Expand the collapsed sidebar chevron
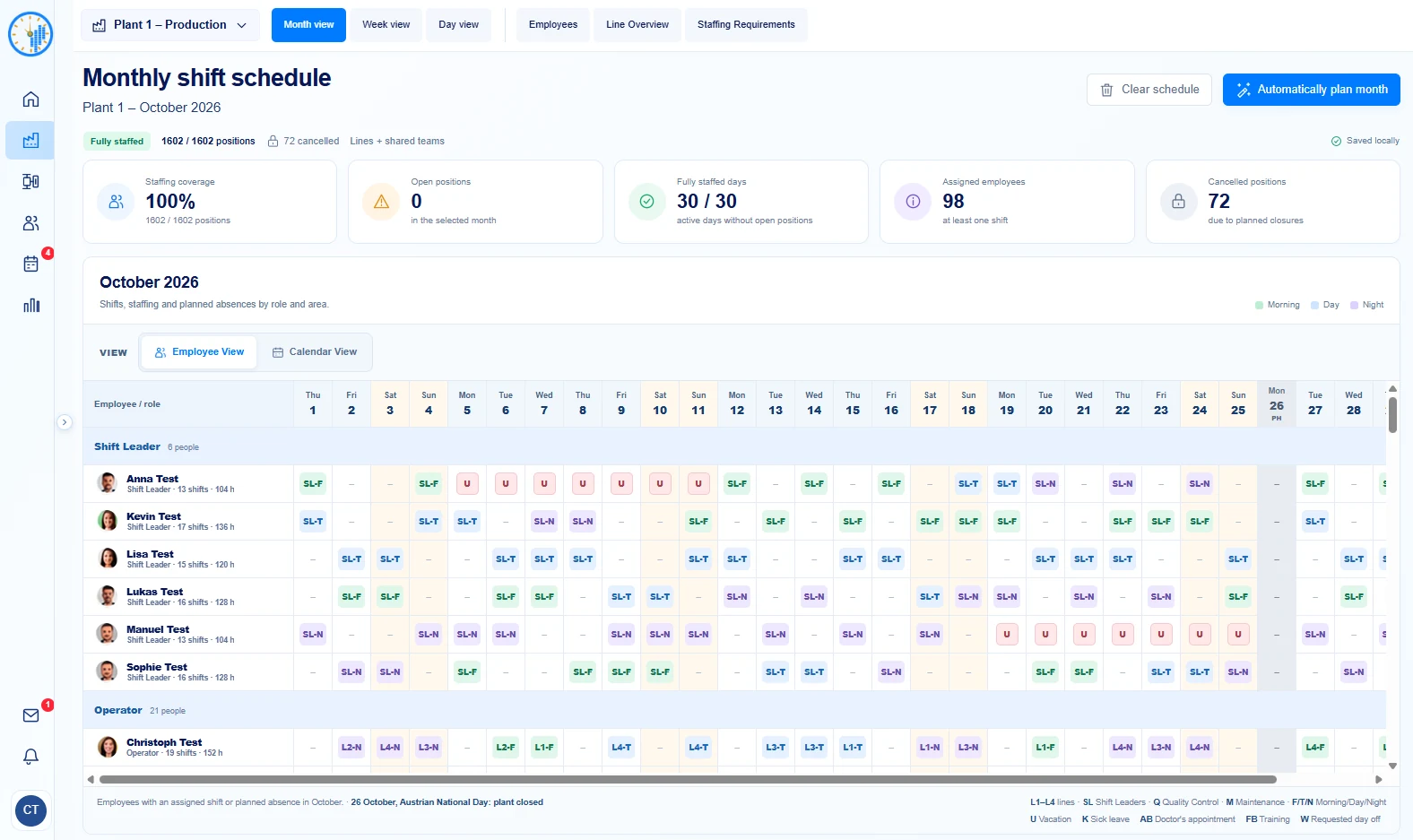 (65, 422)
